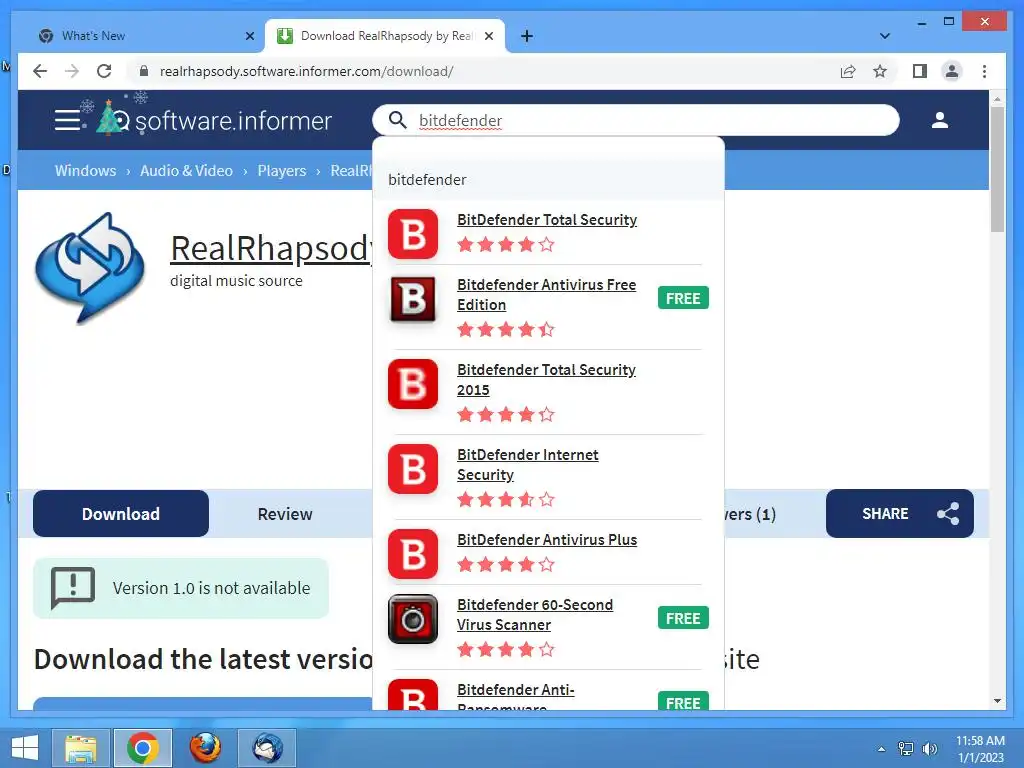Open Thunderbird from the taskbar

pyautogui.click(x=267, y=748)
